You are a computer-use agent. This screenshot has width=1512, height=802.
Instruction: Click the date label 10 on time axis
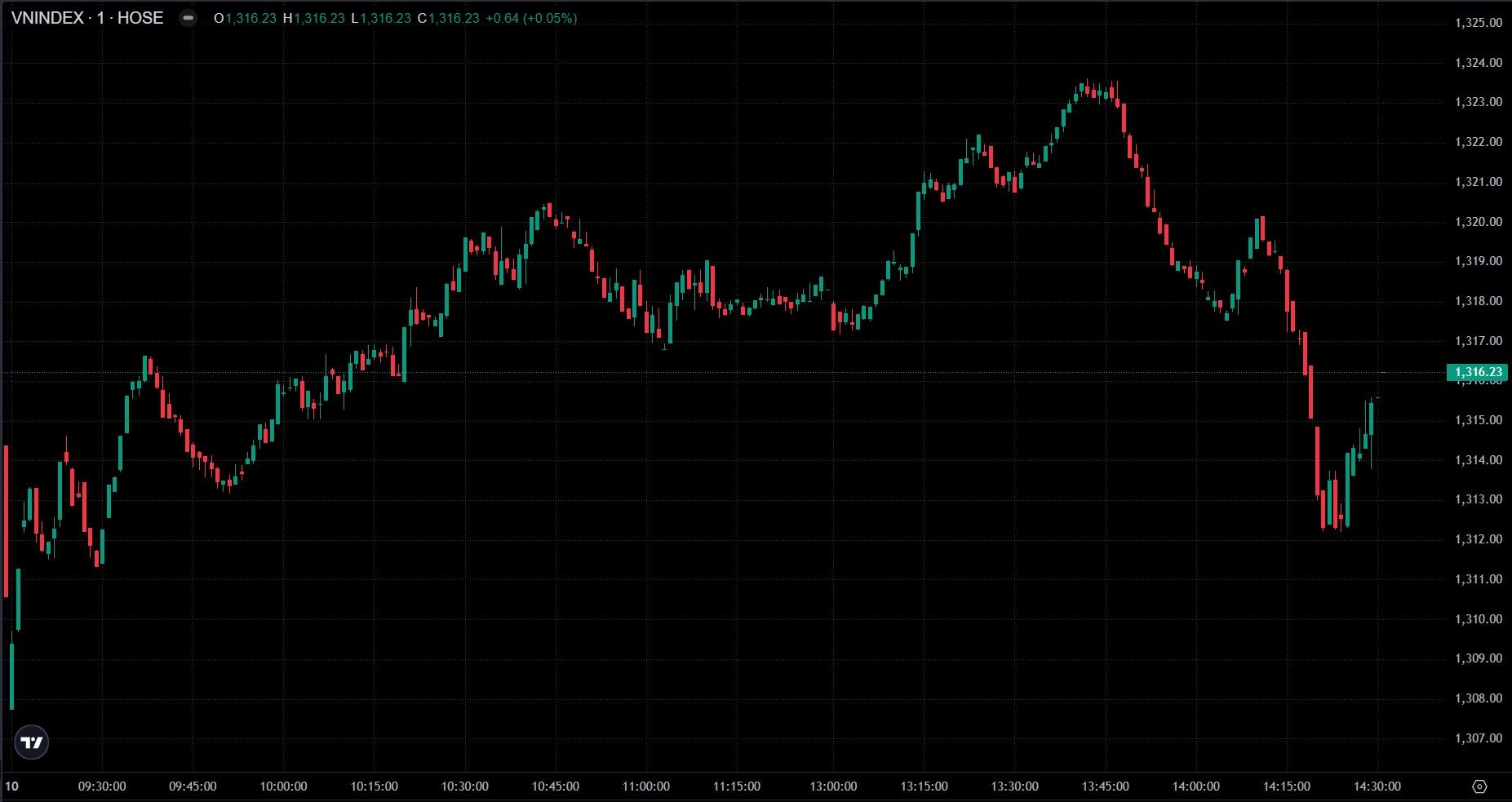click(11, 786)
